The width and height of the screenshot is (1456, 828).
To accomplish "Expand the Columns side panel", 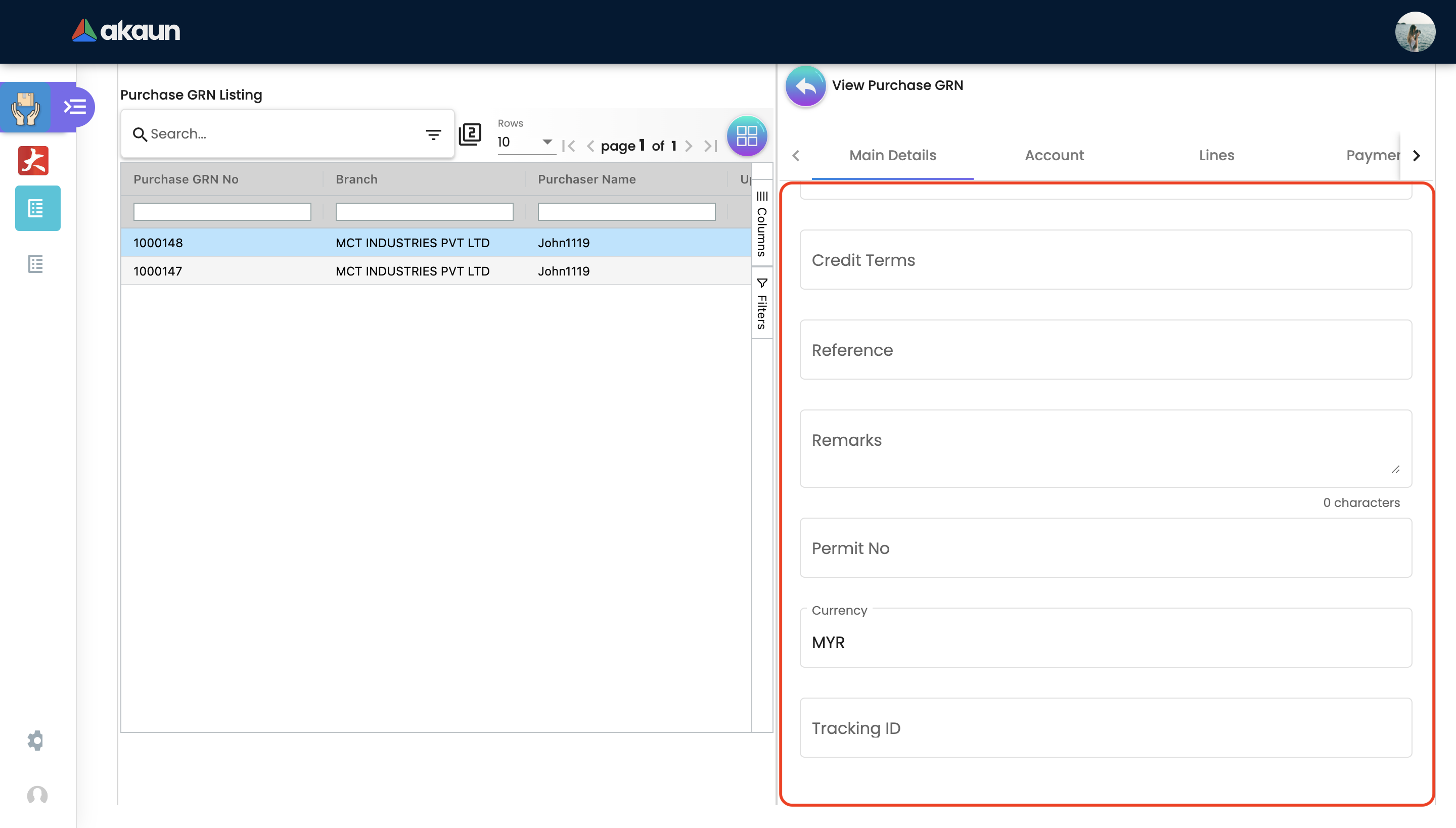I will pos(761,224).
